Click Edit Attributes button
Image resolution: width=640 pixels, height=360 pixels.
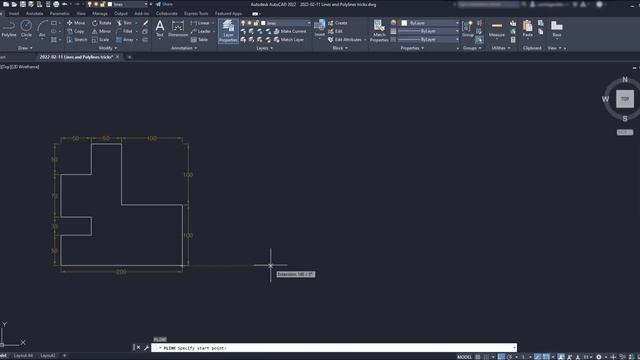(345, 40)
